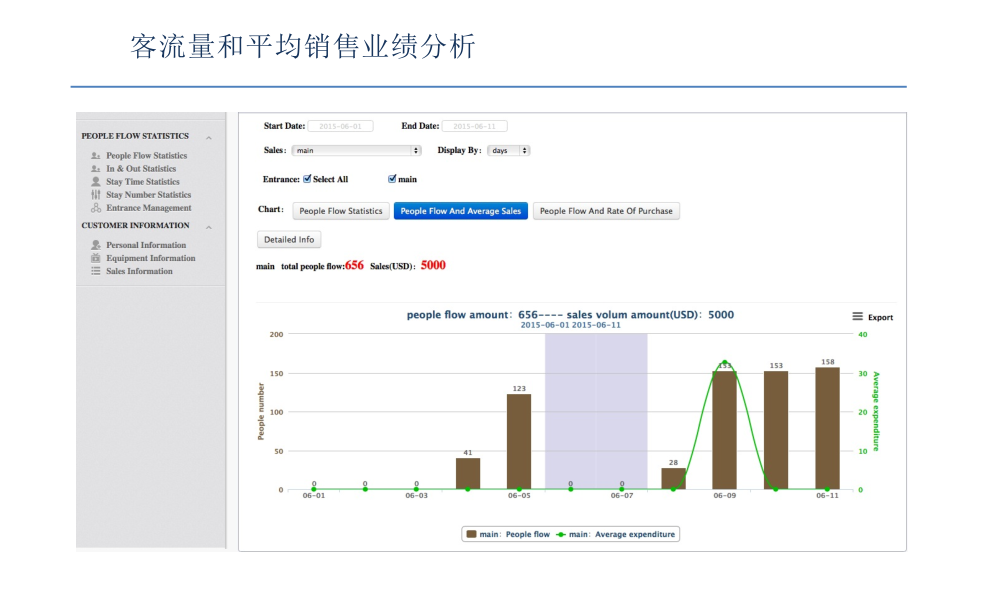Click the Stay Time Statistics person icon

pyautogui.click(x=95, y=182)
